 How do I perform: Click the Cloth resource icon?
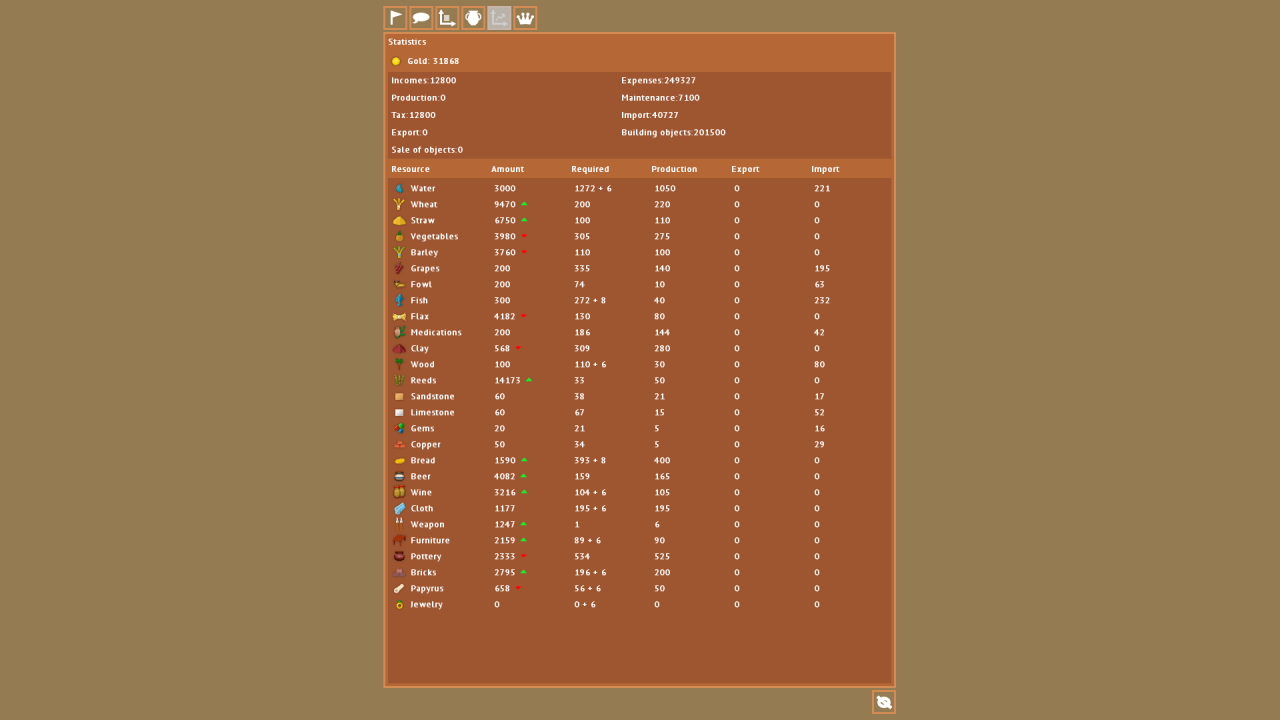[x=399, y=508]
